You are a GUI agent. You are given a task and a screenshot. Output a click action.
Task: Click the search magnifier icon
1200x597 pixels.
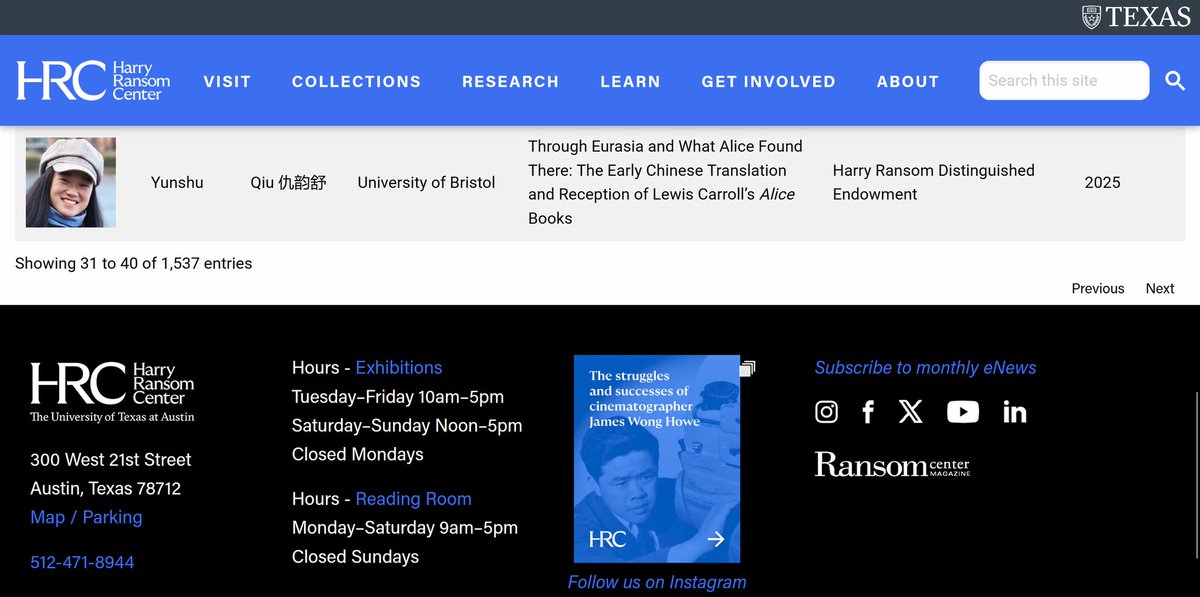click(x=1175, y=81)
